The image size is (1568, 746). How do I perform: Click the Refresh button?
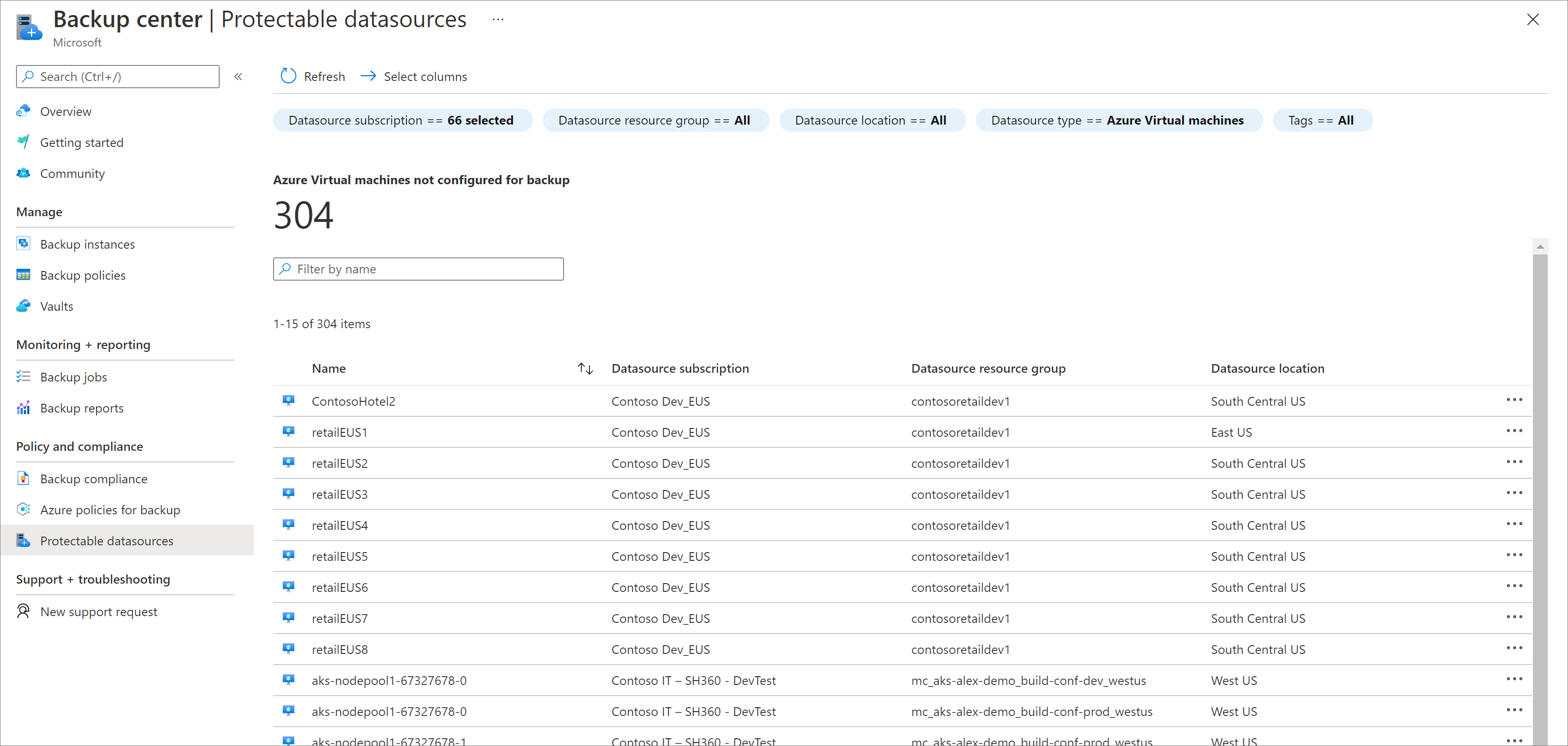coord(313,76)
